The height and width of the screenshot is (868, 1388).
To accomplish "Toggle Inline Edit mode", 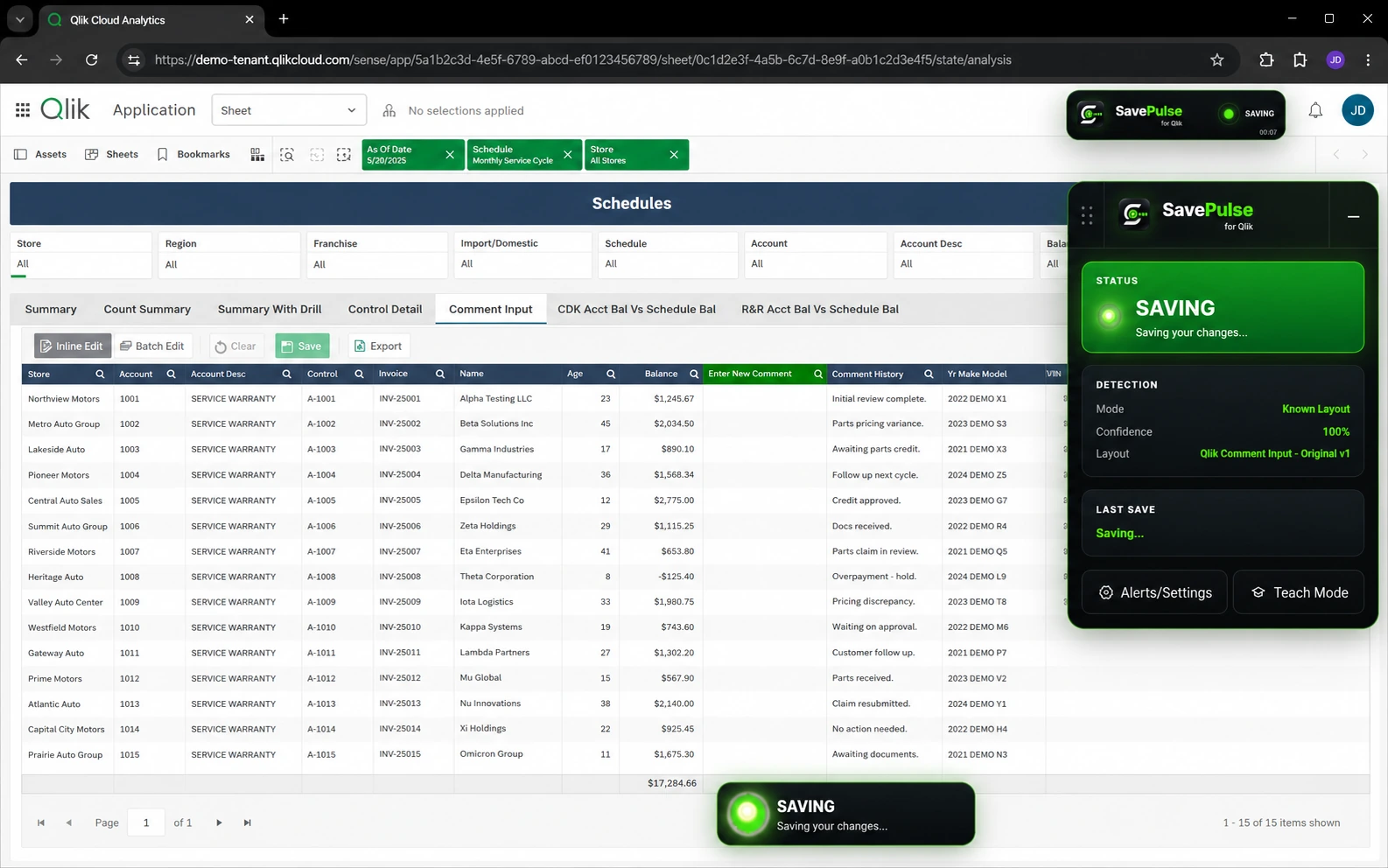I will pyautogui.click(x=73, y=346).
